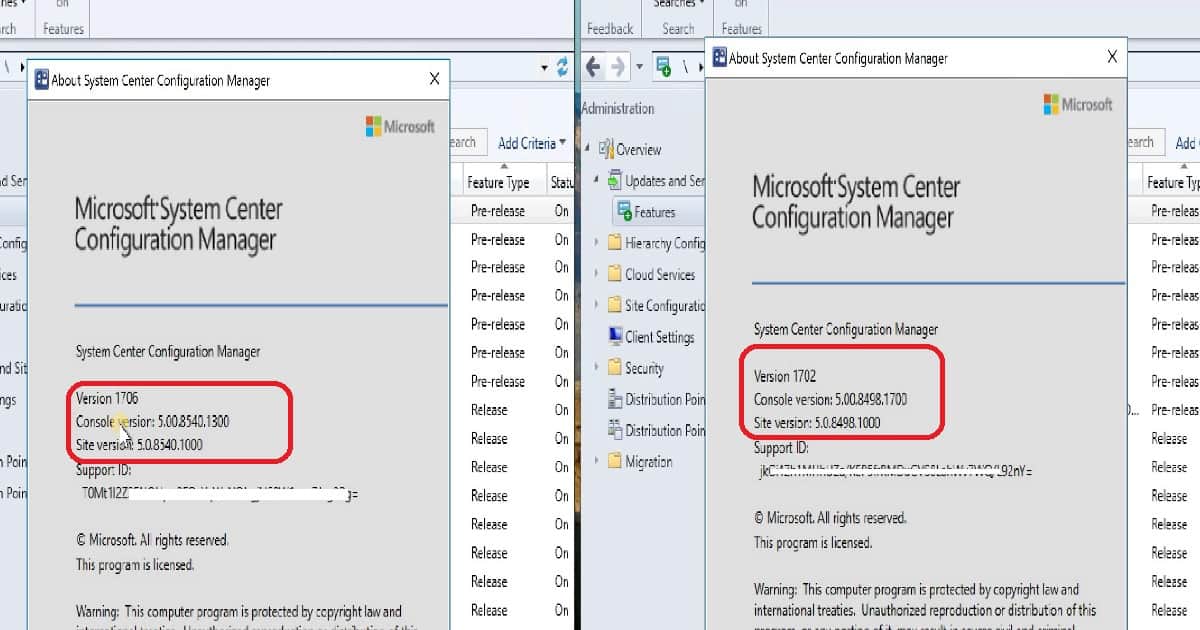This screenshot has height=630, width=1200.
Task: Click the title bar icon of the Version 1702 About dialog
Action: click(x=719, y=58)
